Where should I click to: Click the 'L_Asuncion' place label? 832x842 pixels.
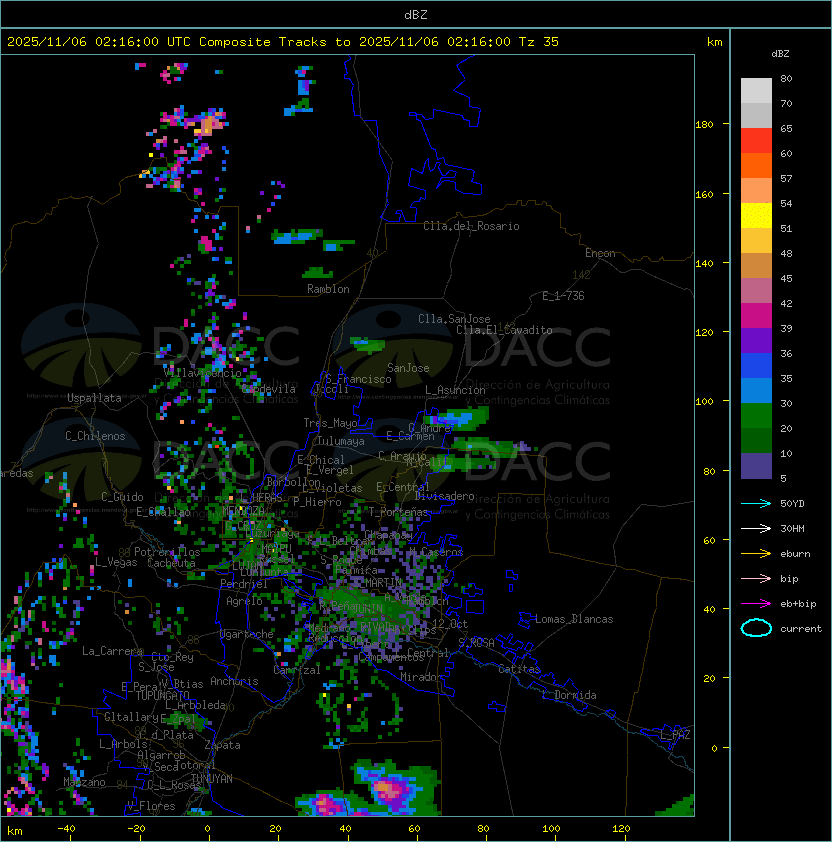tap(455, 390)
